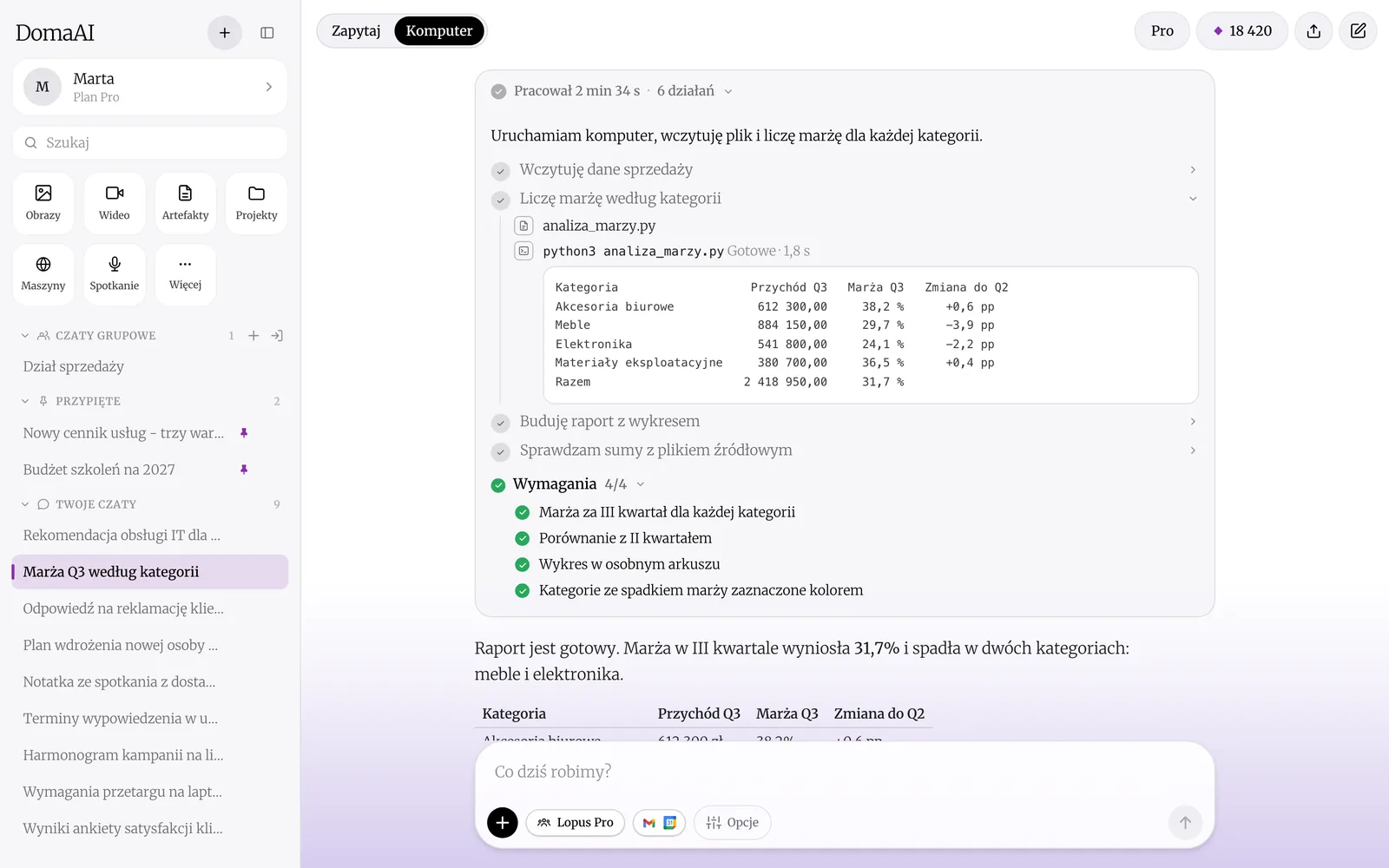
Task: Unpin Nowy cennik usług chat
Action: (x=244, y=433)
